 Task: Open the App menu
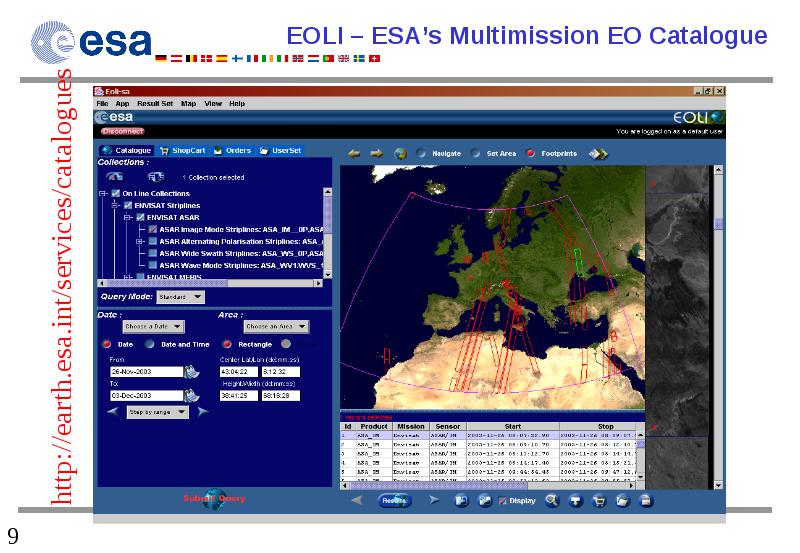pyautogui.click(x=122, y=104)
